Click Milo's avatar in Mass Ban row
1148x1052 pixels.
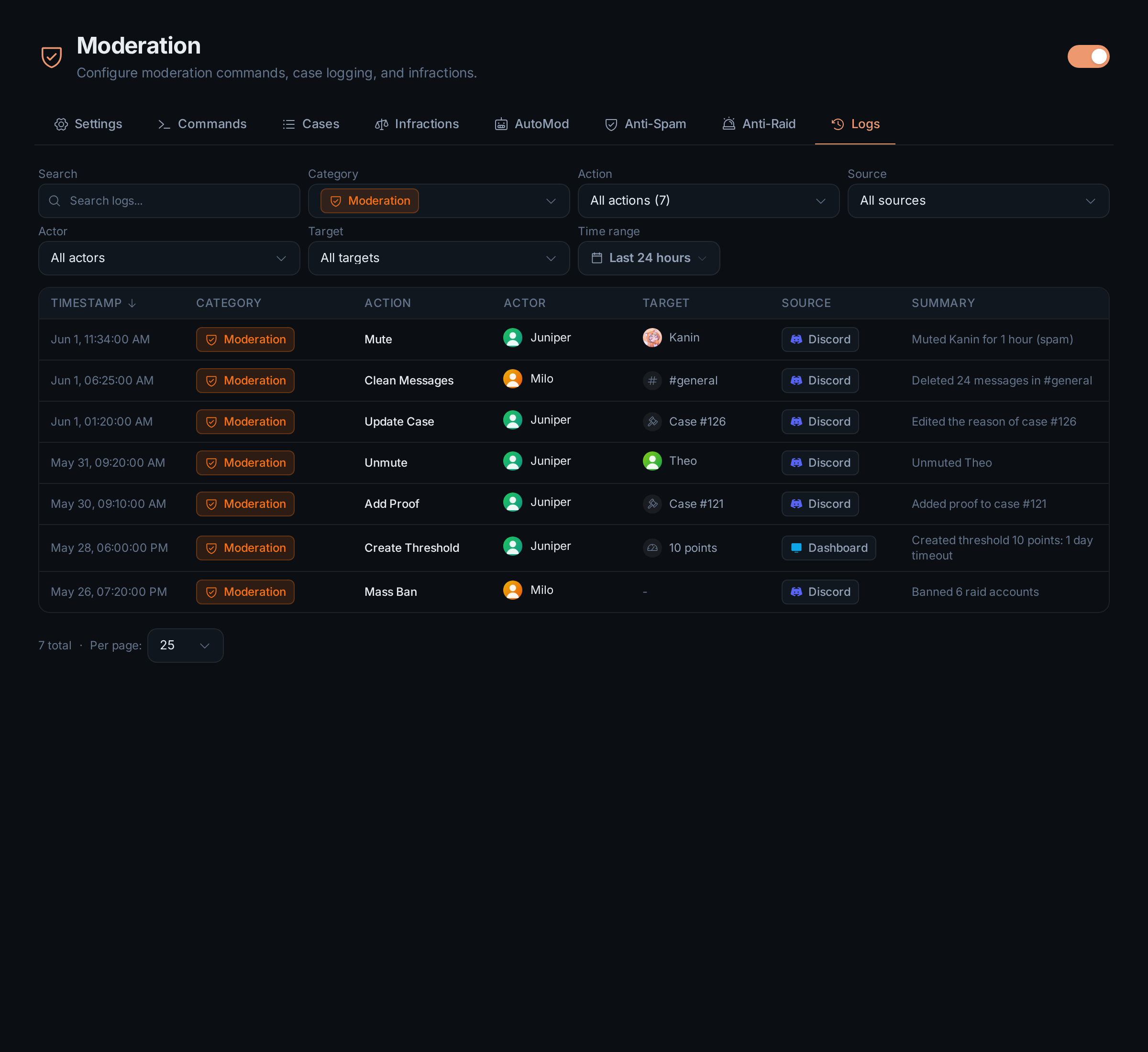pos(512,591)
